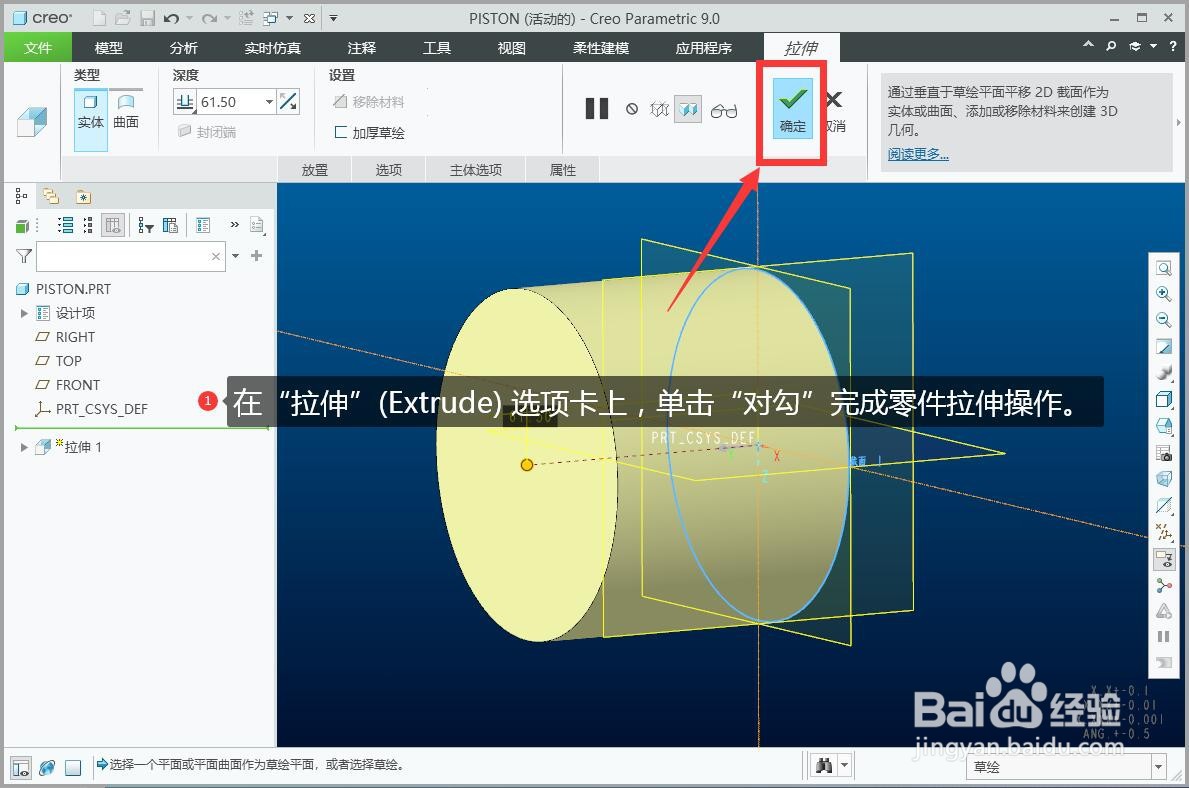Expand the Design Items (设计项) node
This screenshot has height=788, width=1189.
click(x=24, y=313)
